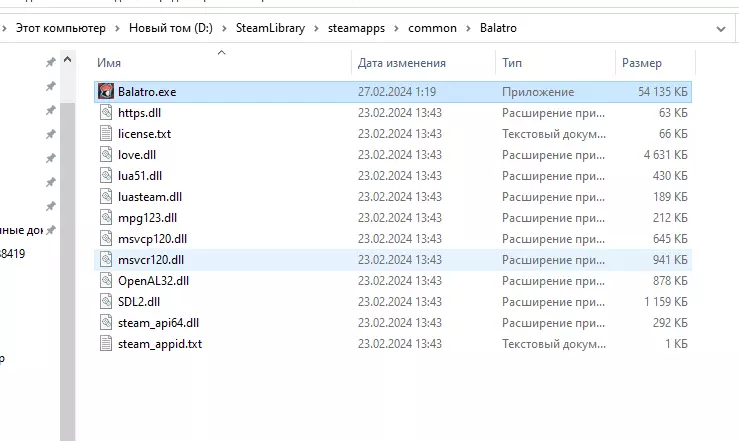Select the msvcp120.dll file name
This screenshot has height=441, width=739.
pyautogui.click(x=152, y=238)
